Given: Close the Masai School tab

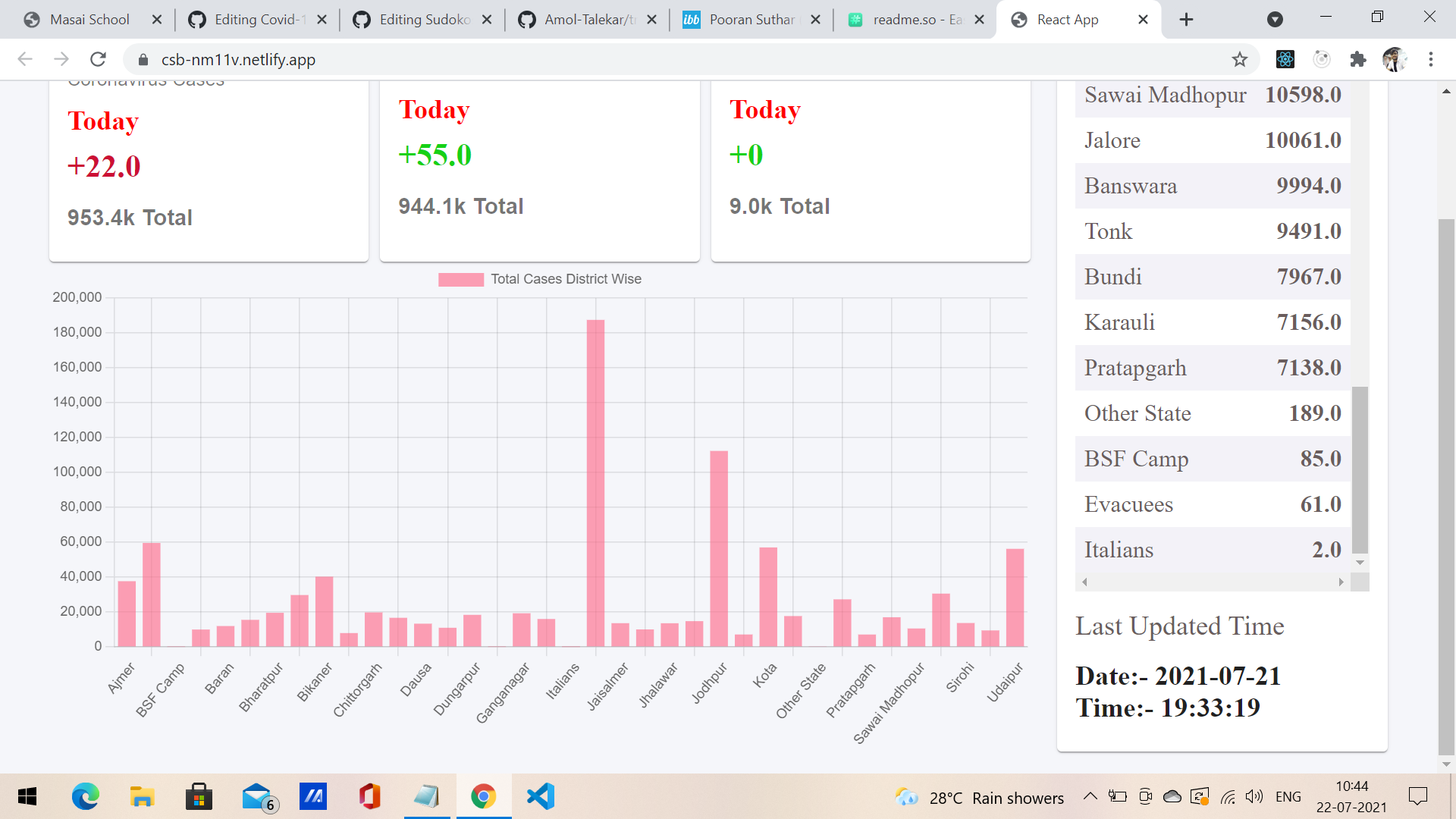Looking at the screenshot, I should coord(157,20).
